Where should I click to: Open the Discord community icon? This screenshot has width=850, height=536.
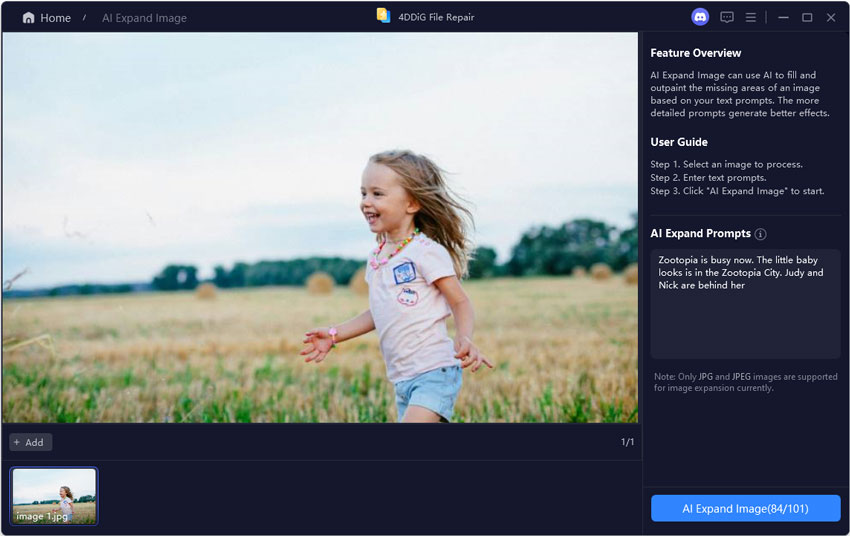pyautogui.click(x=700, y=17)
